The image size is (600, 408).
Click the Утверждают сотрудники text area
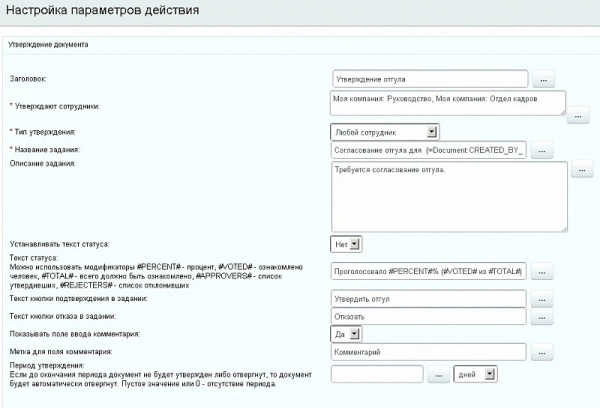pyautogui.click(x=440, y=104)
